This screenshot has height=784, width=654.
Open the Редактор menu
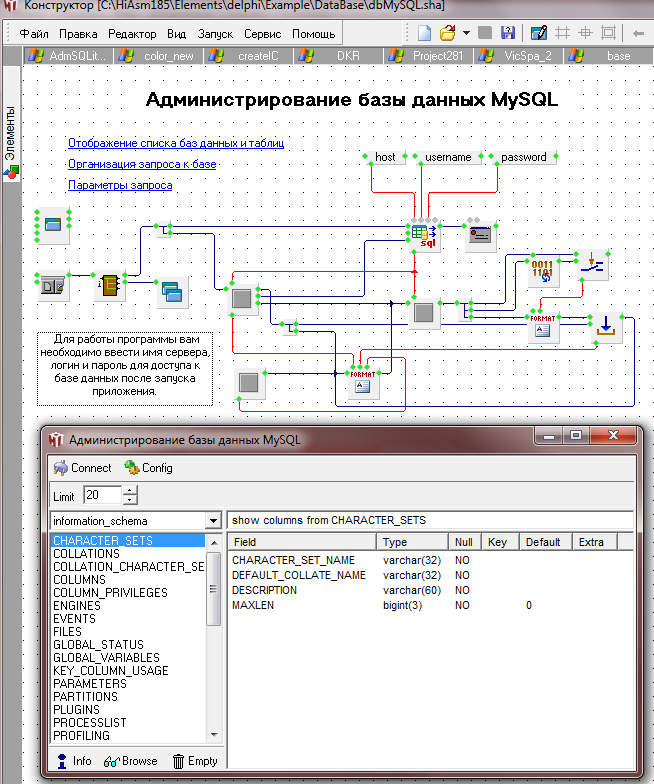point(132,34)
